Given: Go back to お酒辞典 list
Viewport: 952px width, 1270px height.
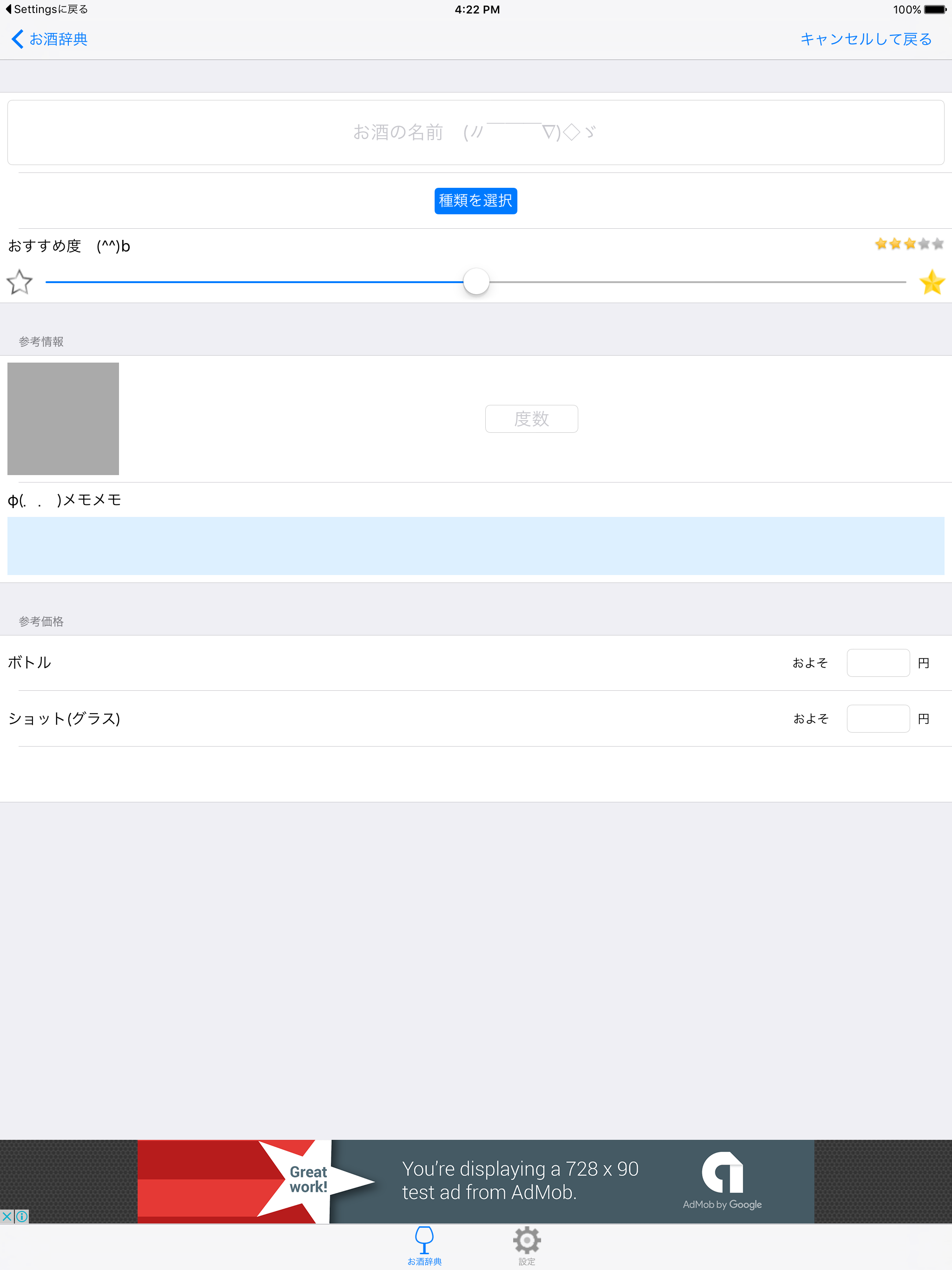Looking at the screenshot, I should (49, 39).
